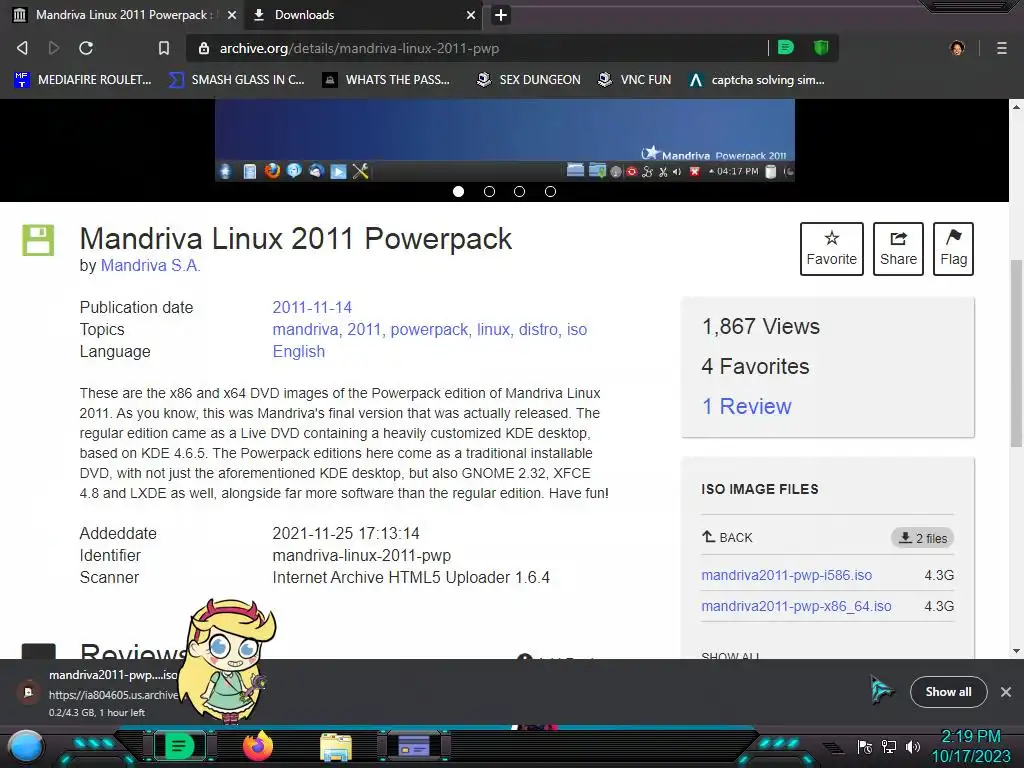Viewport: 1024px width, 768px height.
Task: Open the green shield extension icon
Action: tap(820, 48)
